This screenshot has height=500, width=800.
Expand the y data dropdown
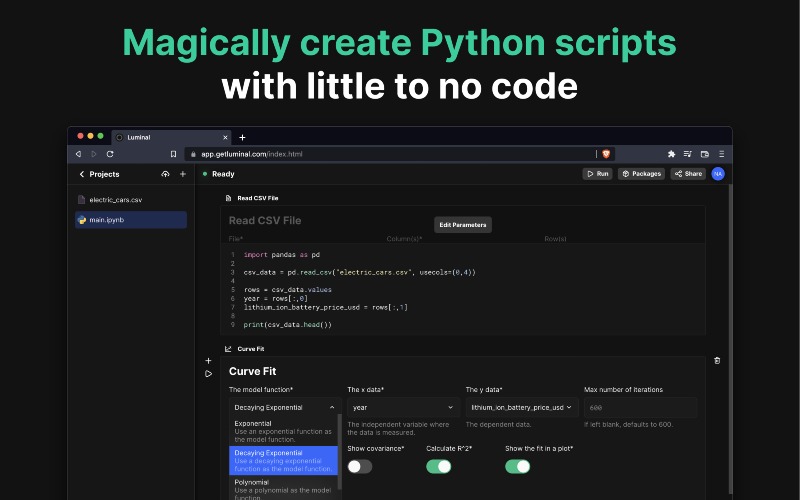click(521, 407)
